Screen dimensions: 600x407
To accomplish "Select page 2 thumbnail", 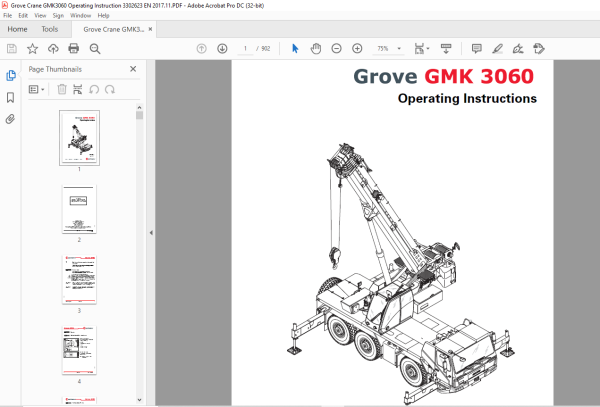I will coord(79,209).
